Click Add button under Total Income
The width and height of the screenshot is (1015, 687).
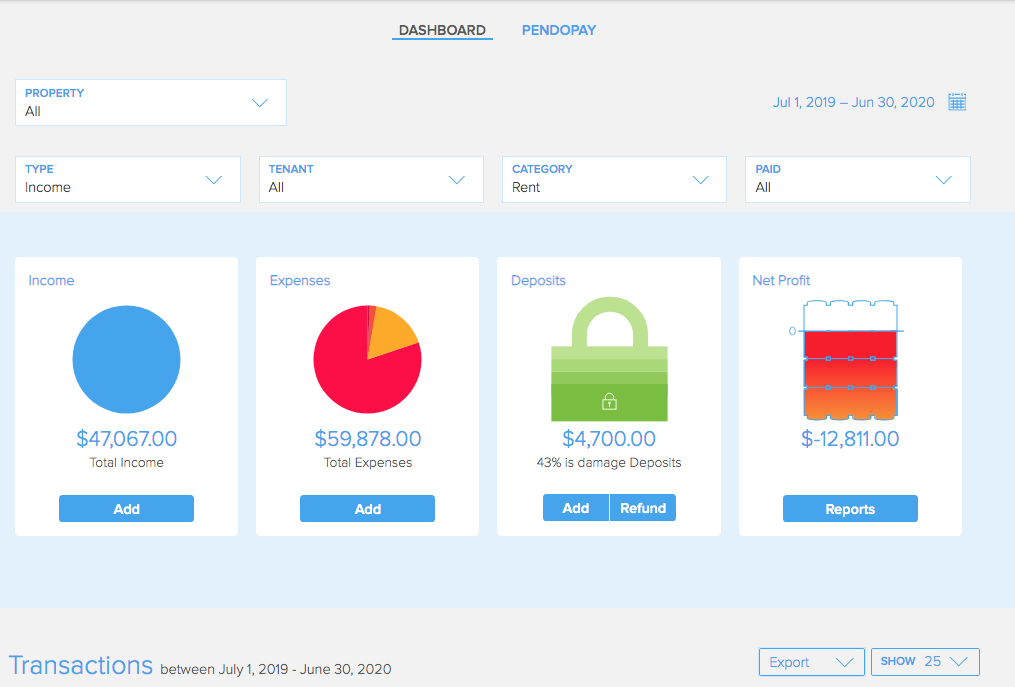[126, 509]
